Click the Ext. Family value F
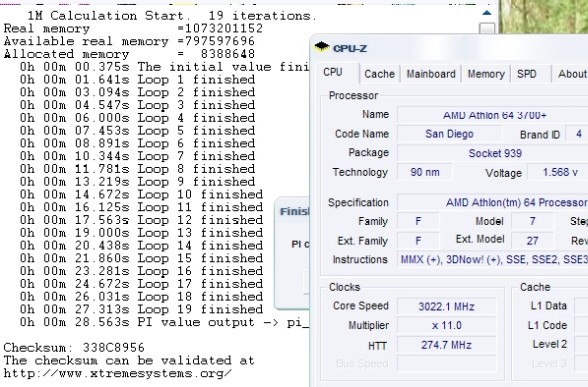The width and height of the screenshot is (588, 387). [x=418, y=240]
